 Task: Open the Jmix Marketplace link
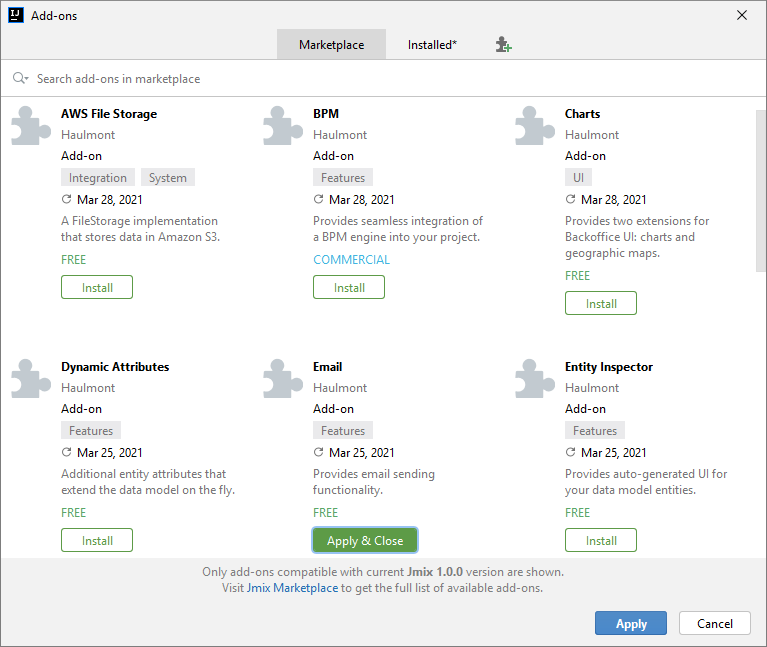pos(292,588)
